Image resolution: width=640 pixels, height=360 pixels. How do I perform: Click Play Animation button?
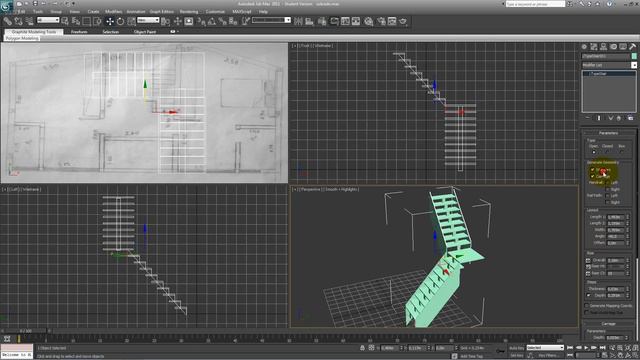pyautogui.click(x=586, y=348)
